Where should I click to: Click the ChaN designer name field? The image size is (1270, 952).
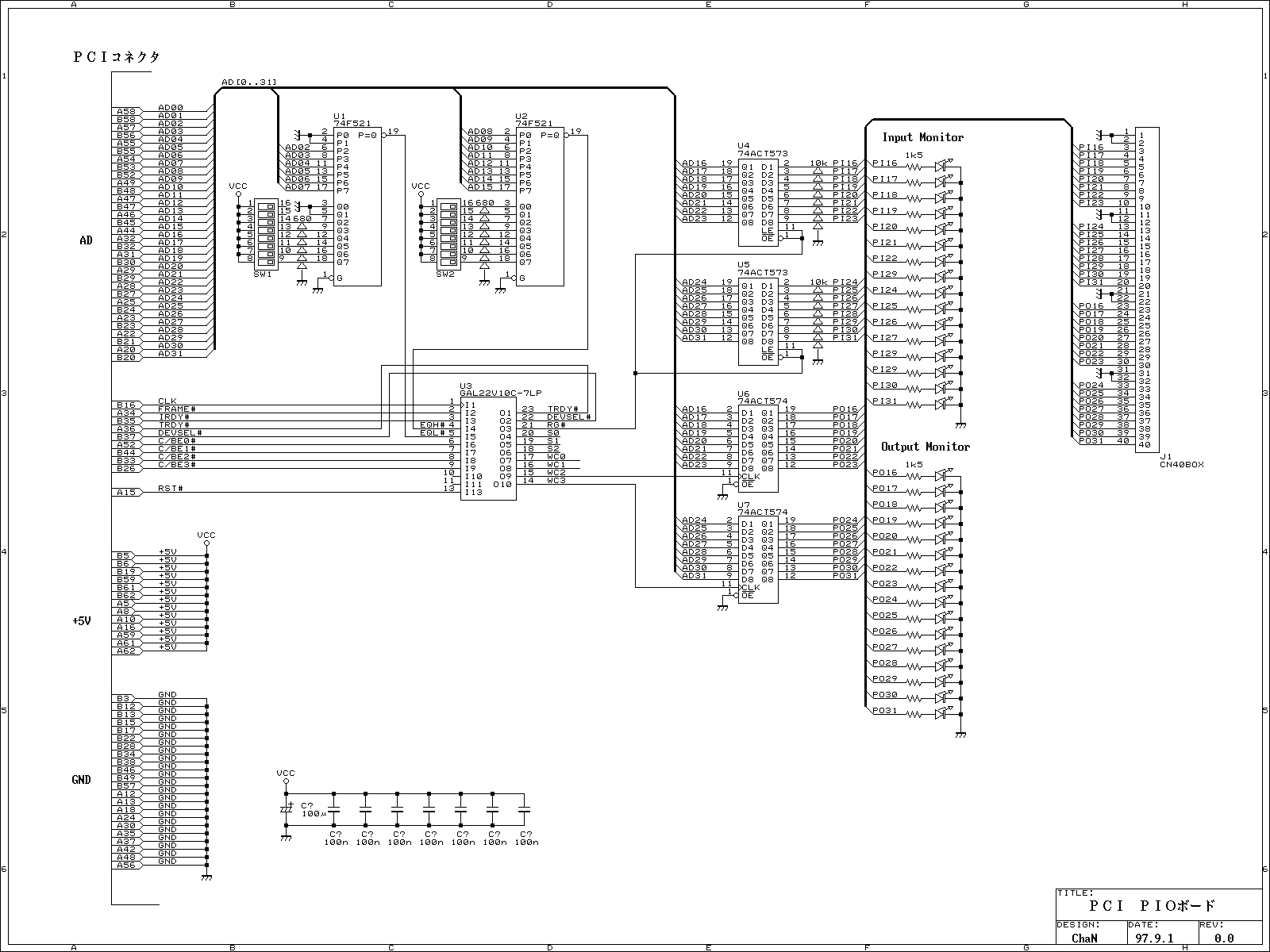1085,937
